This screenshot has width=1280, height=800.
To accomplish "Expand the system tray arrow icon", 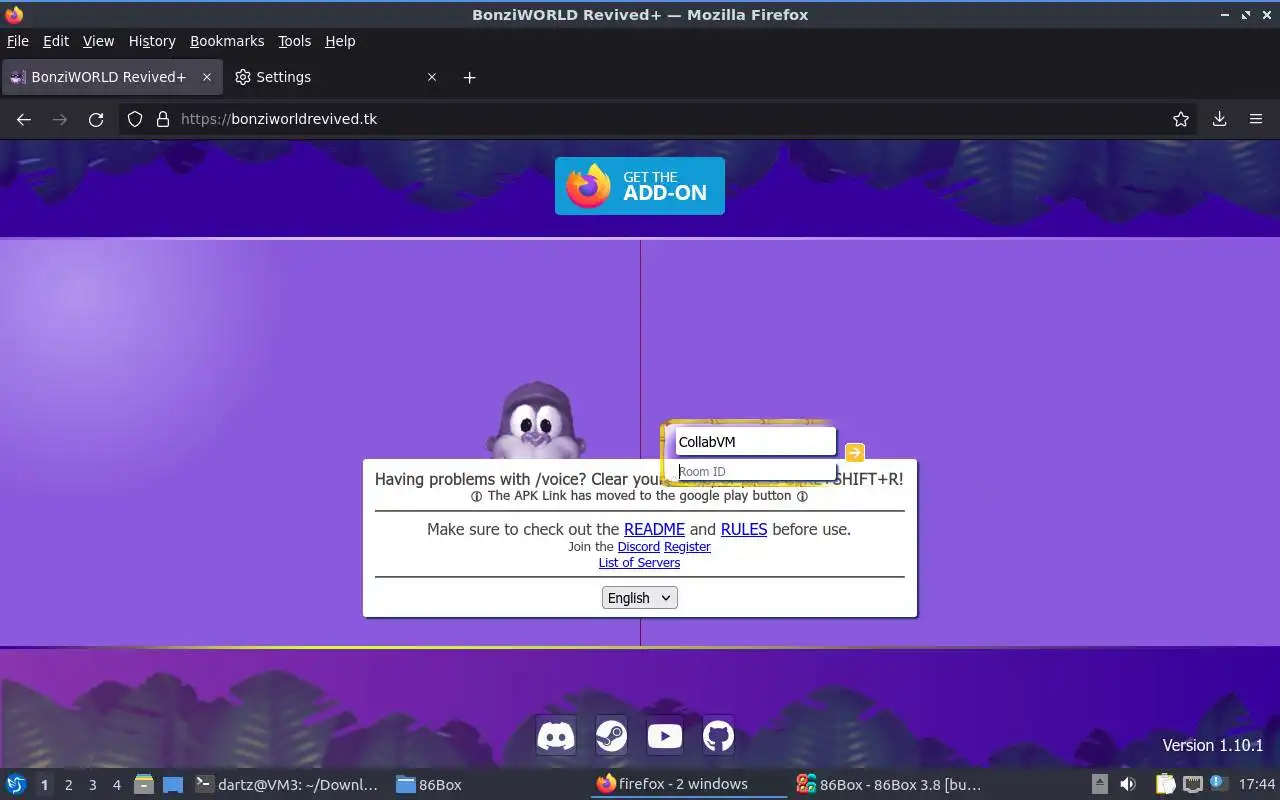I will coord(1099,785).
